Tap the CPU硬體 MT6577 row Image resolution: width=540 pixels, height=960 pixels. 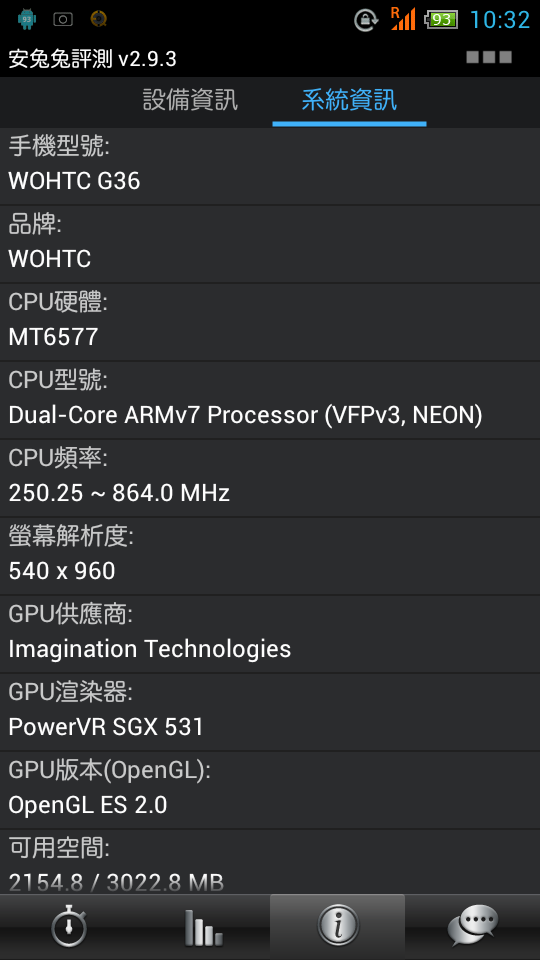(270, 322)
